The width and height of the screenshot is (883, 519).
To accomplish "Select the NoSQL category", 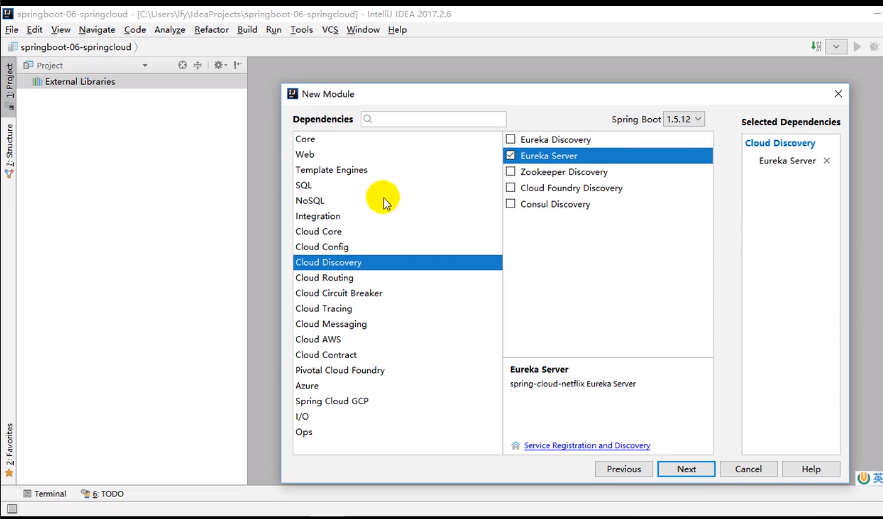I will click(x=398, y=200).
